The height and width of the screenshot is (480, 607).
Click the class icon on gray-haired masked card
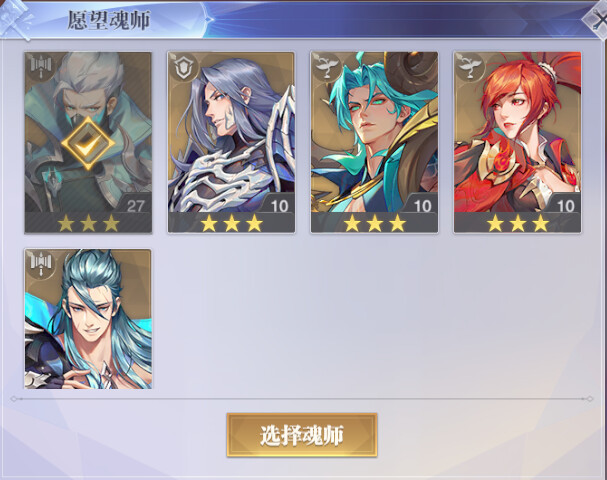tap(41, 68)
